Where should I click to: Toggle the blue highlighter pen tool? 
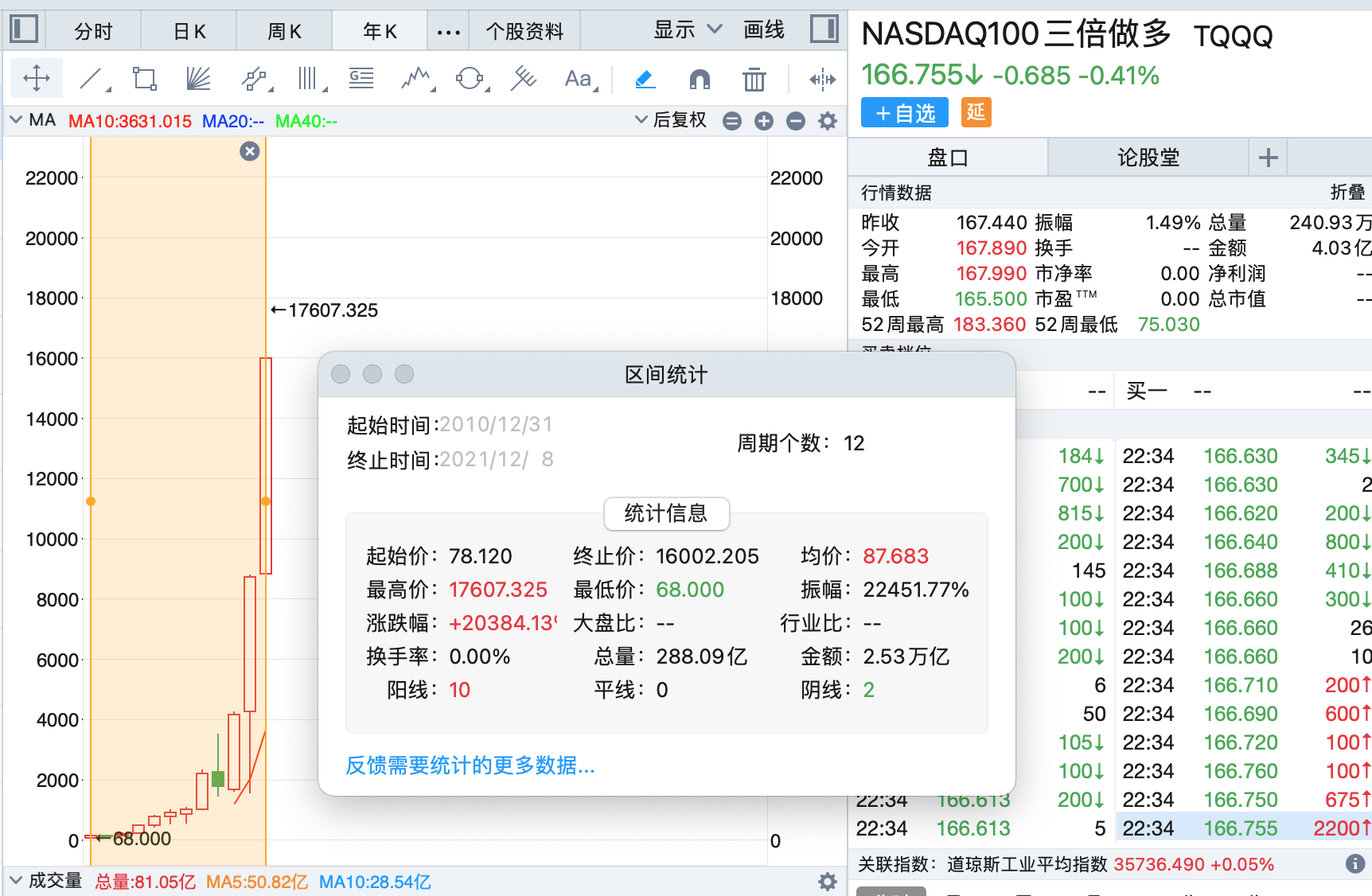tap(645, 79)
